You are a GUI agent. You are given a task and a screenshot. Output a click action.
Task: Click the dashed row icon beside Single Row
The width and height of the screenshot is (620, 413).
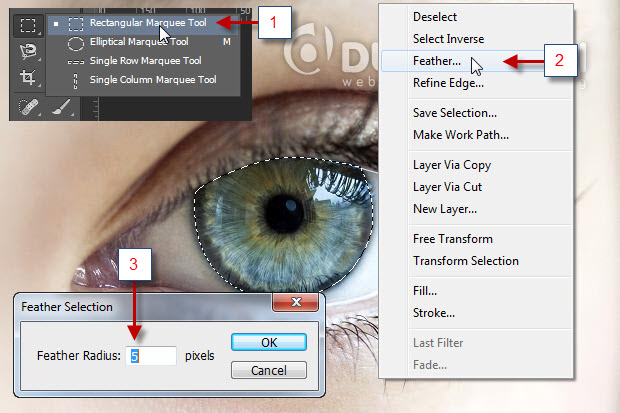pos(76,62)
